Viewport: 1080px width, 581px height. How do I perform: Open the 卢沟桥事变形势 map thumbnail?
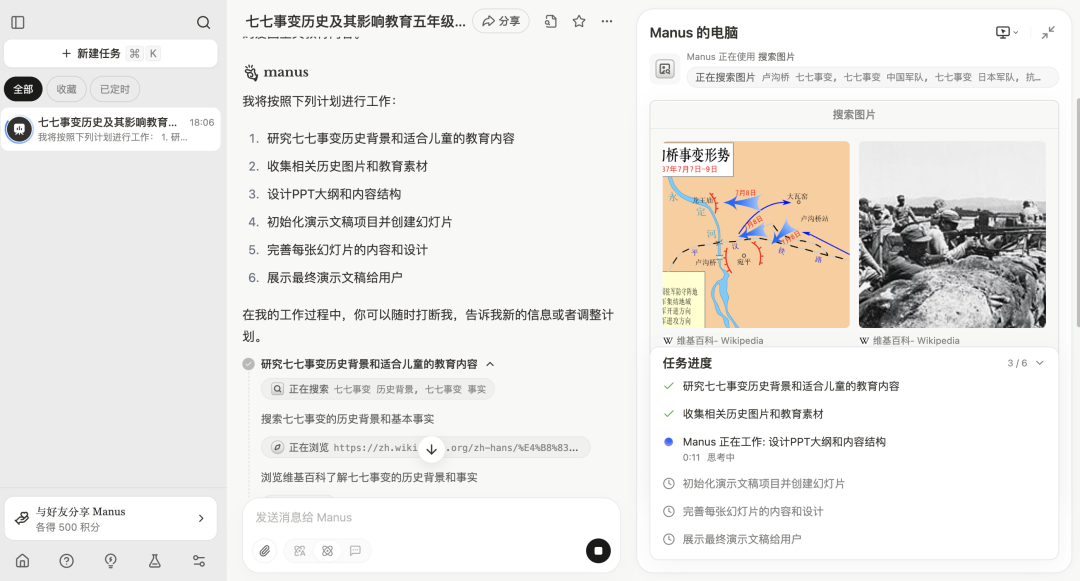point(756,235)
